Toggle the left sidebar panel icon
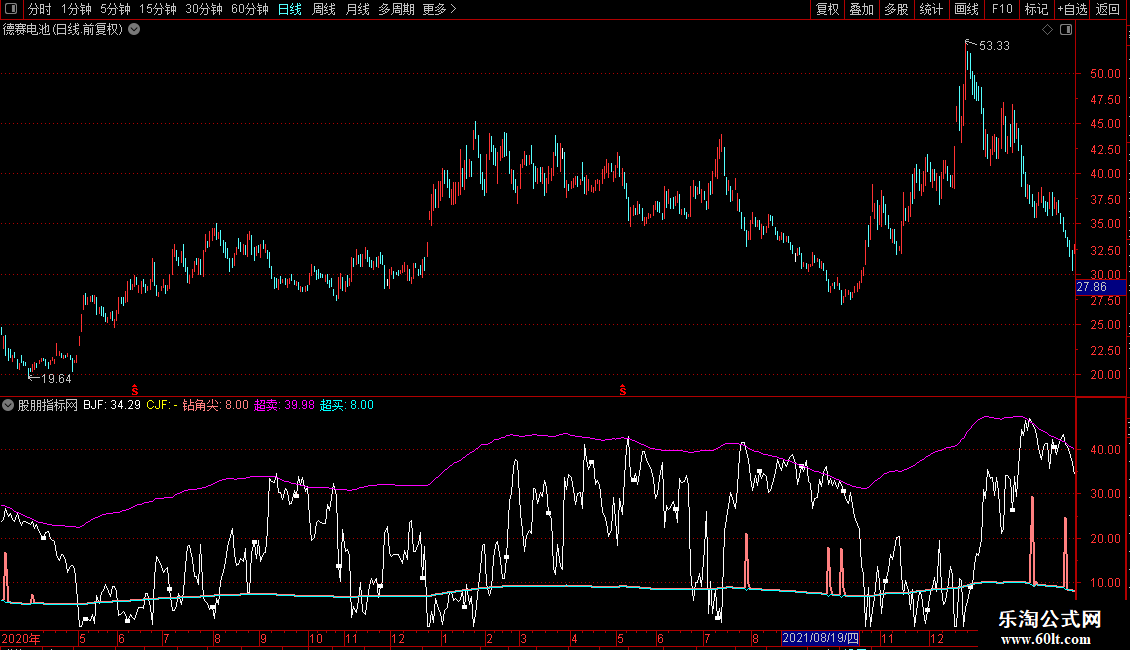The image size is (1130, 650). point(11,9)
